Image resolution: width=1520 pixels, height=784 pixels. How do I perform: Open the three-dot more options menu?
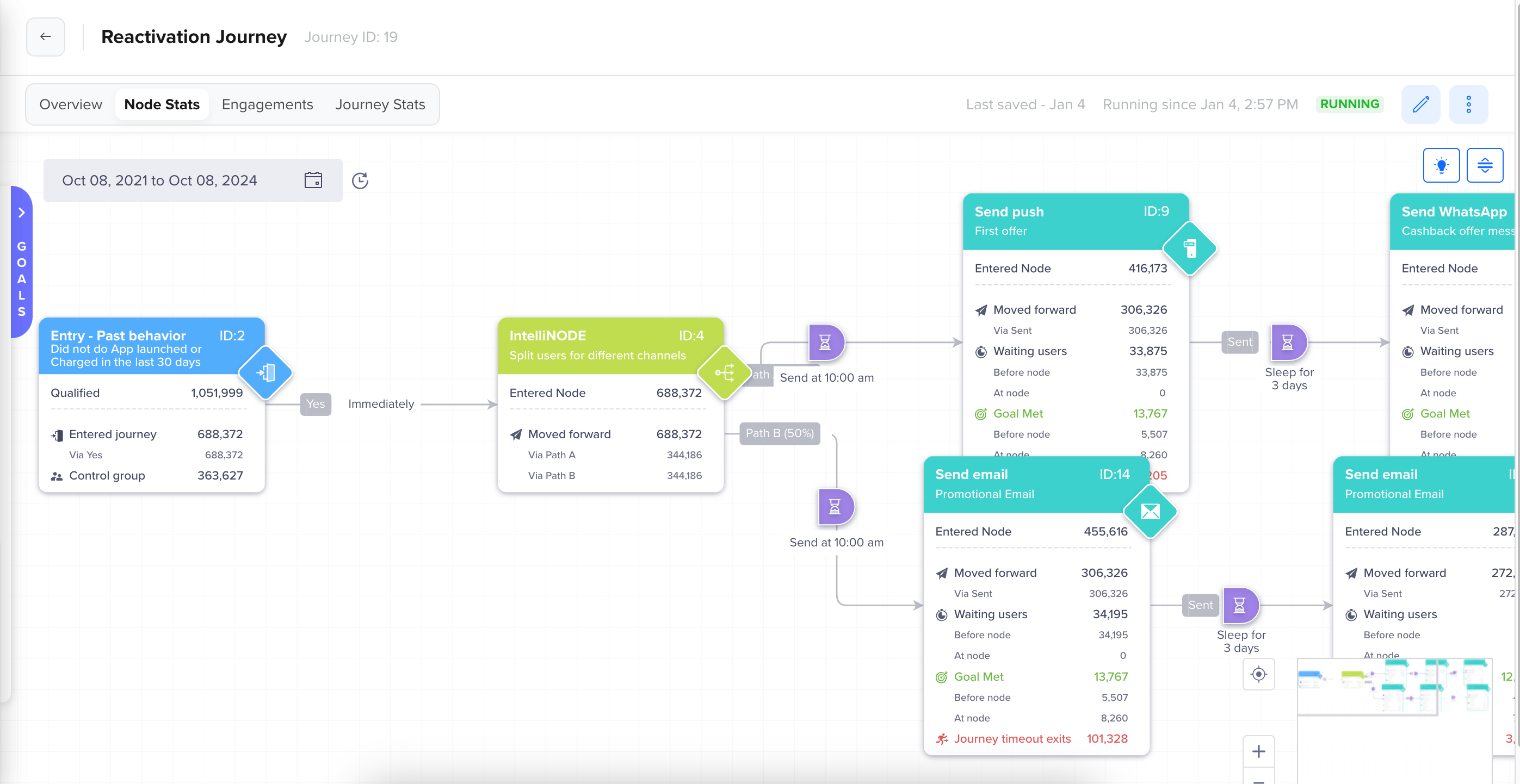point(1468,104)
